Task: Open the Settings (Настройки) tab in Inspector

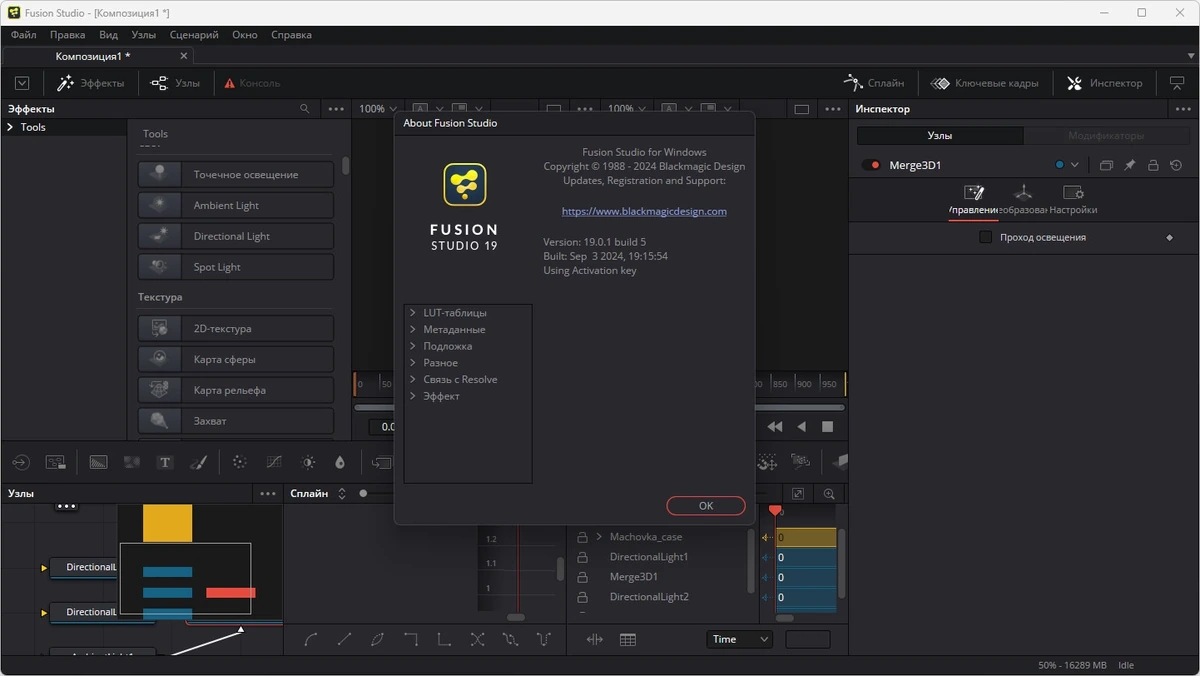Action: pyautogui.click(x=1073, y=199)
